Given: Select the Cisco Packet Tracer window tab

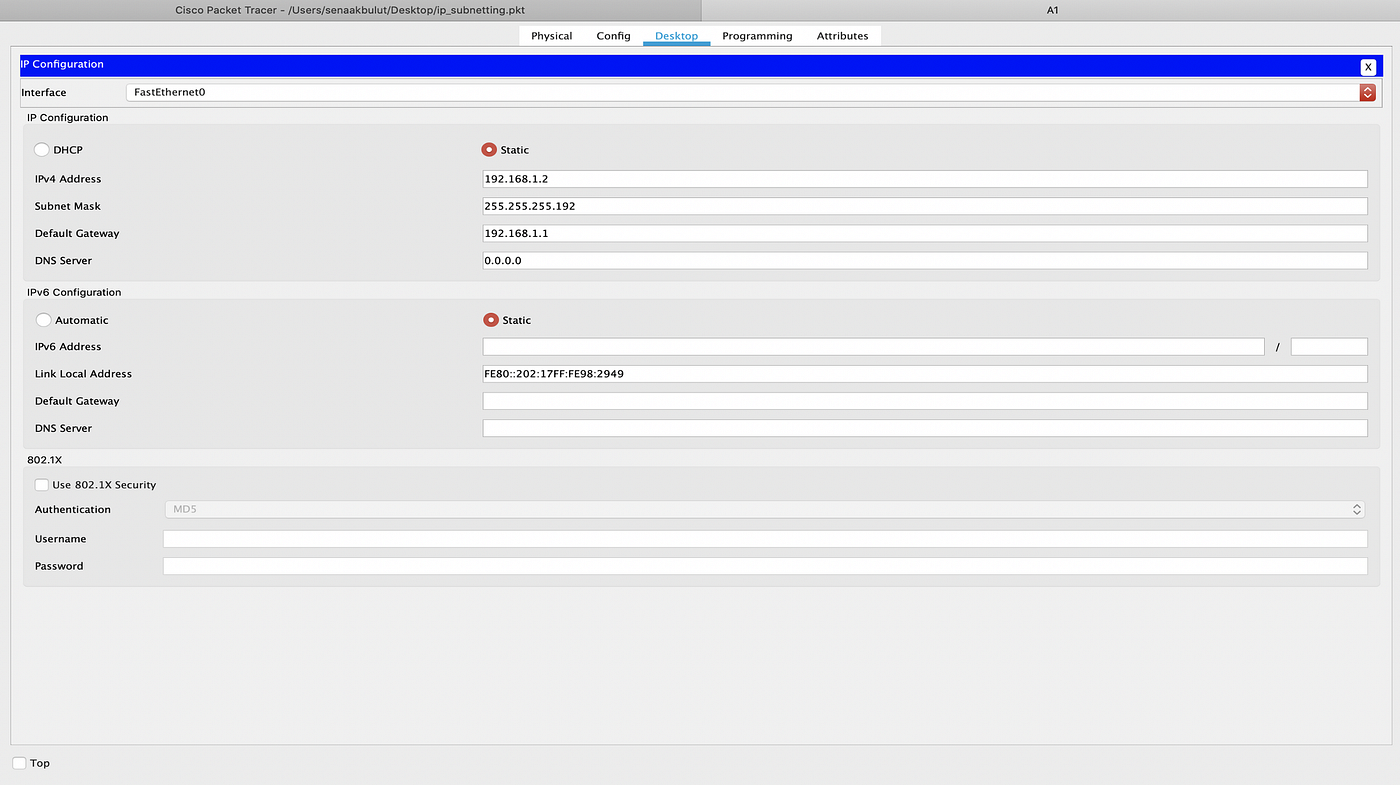Looking at the screenshot, I should pyautogui.click(x=350, y=10).
